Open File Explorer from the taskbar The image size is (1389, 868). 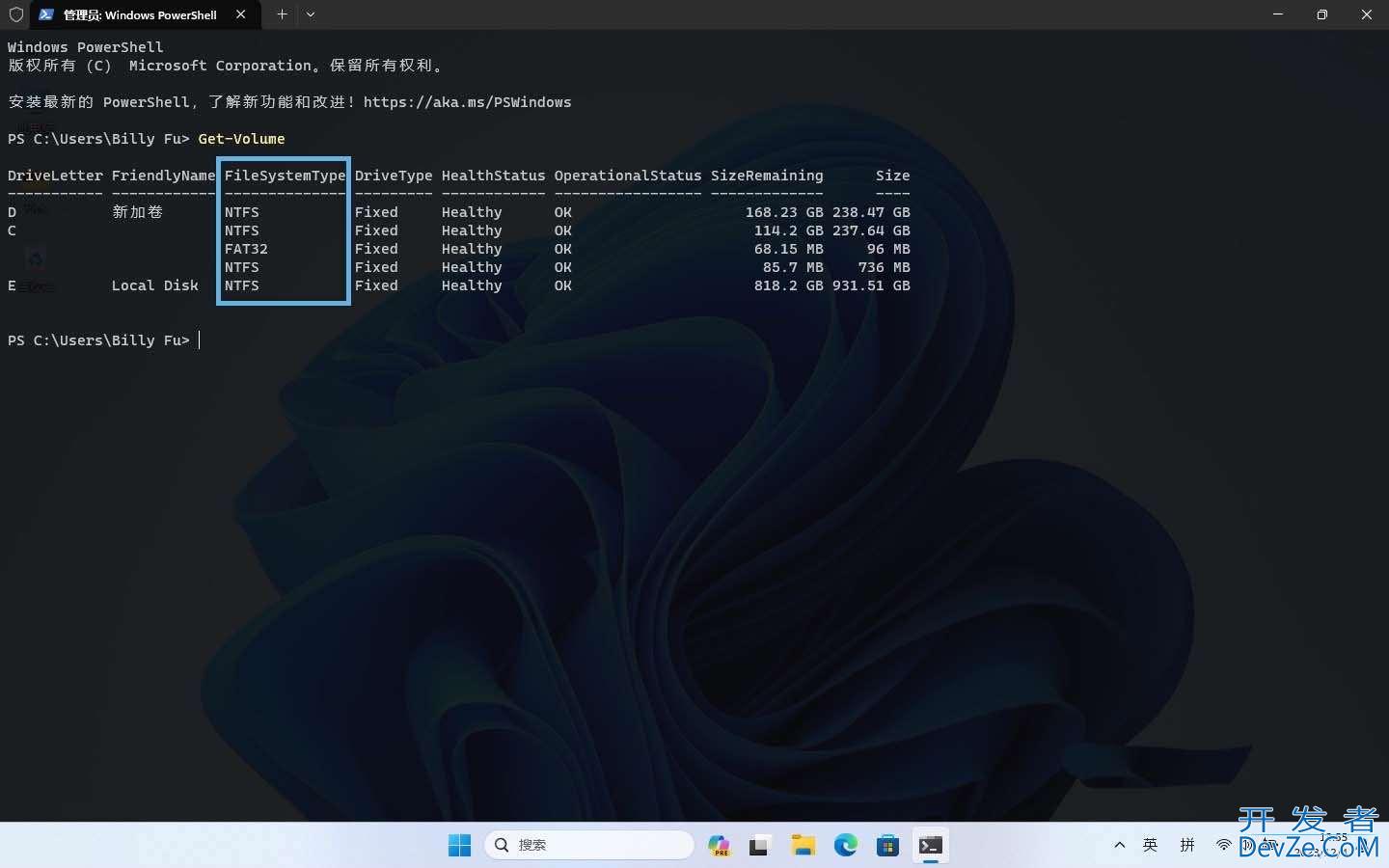tap(803, 846)
